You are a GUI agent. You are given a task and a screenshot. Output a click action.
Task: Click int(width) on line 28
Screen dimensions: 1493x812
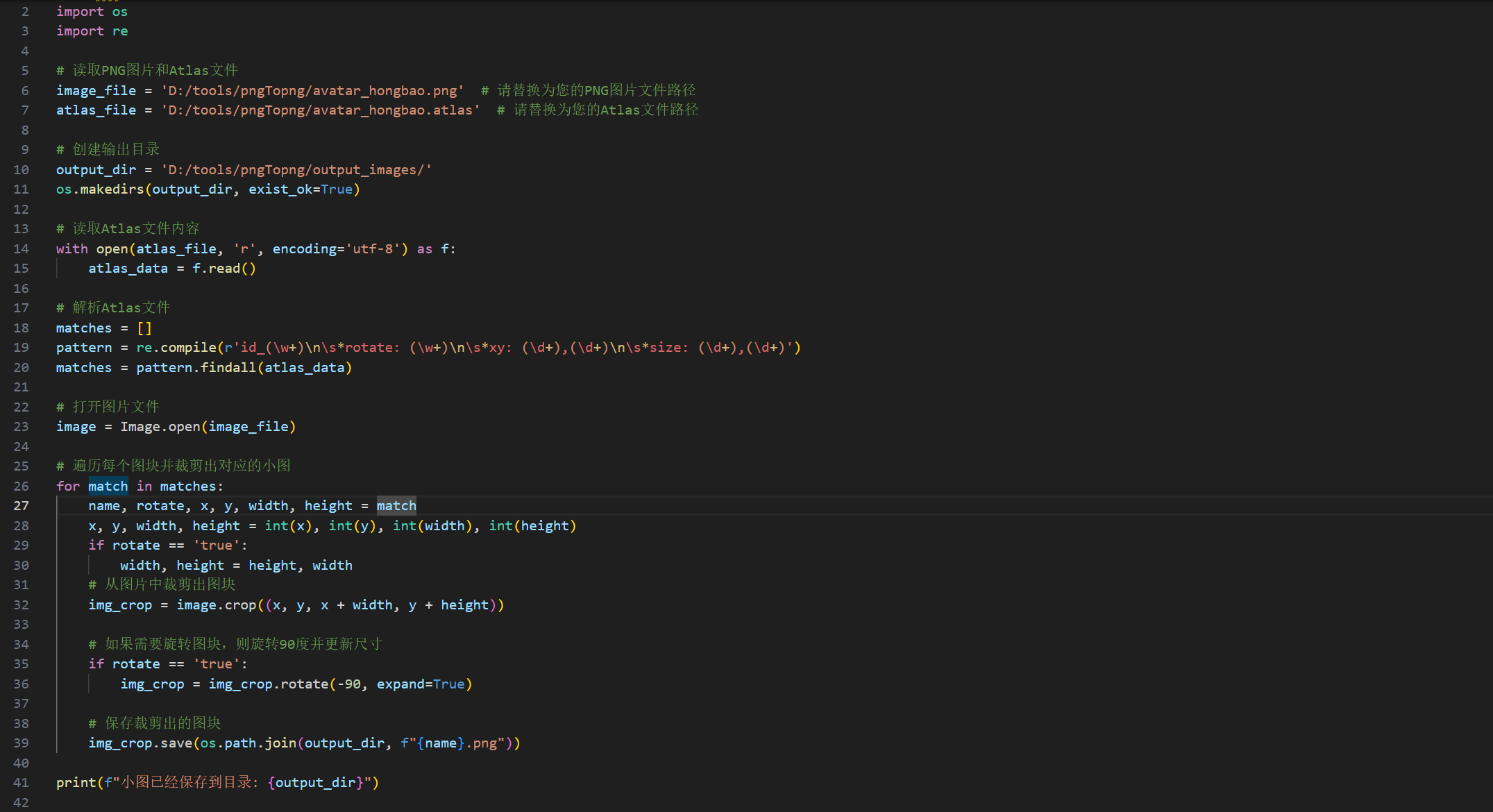pos(433,526)
